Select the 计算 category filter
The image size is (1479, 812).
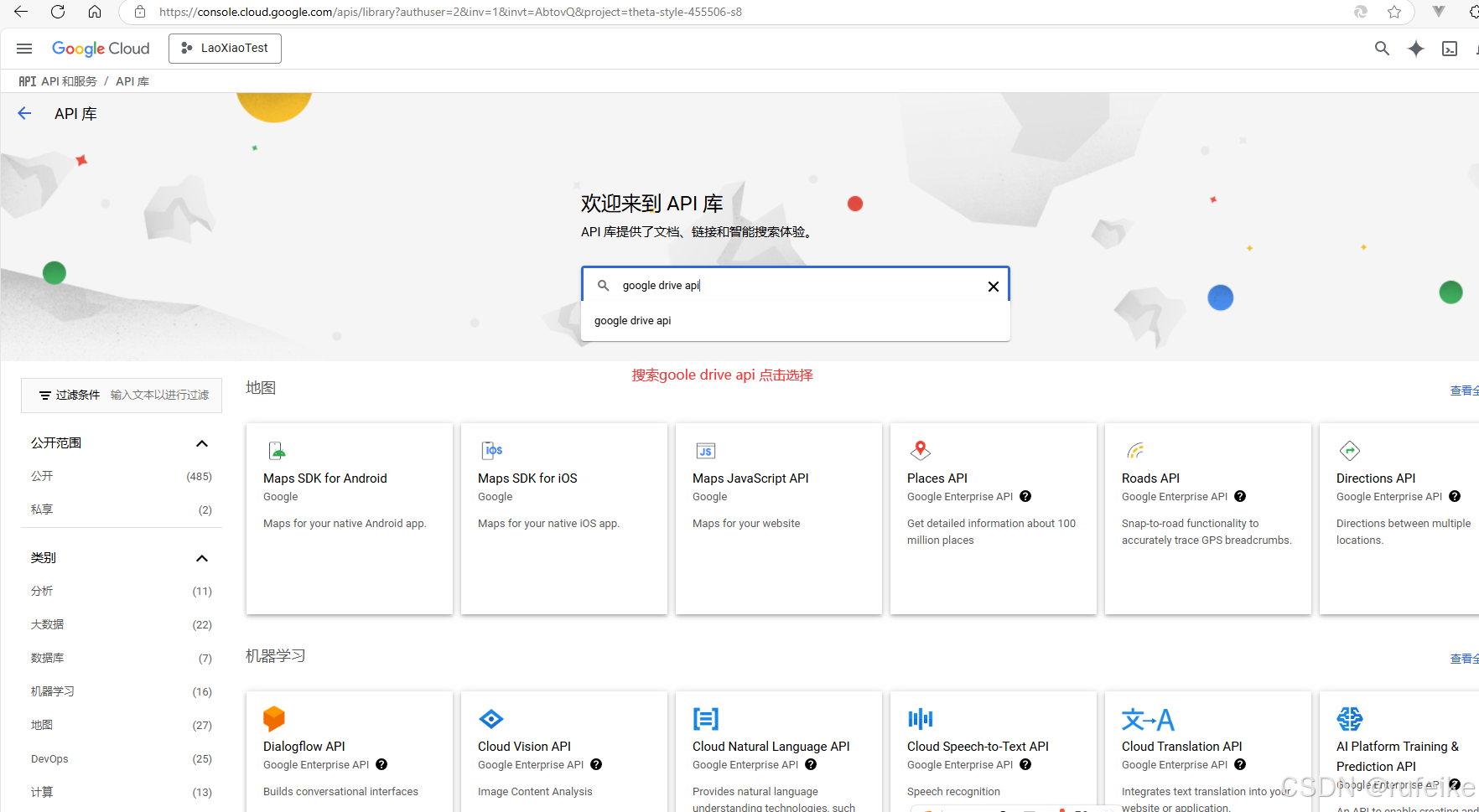click(122, 792)
